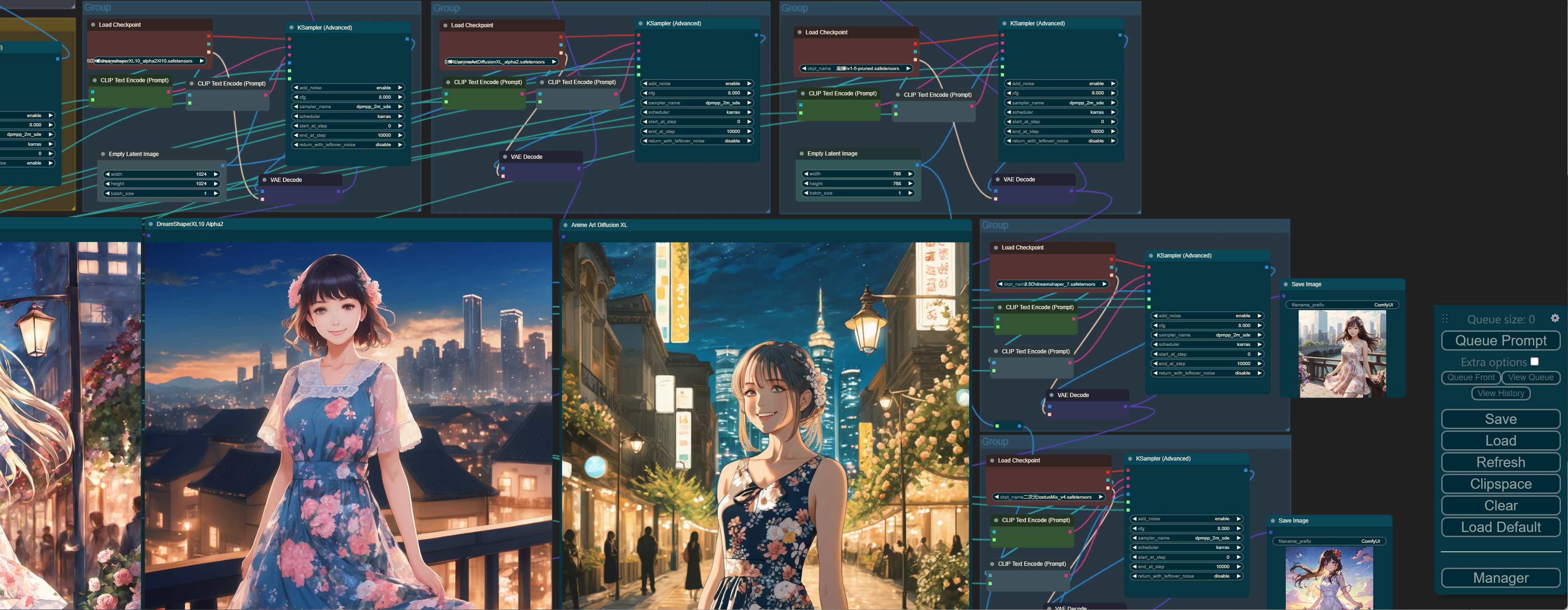Click right arrow of dreamshaperXL10_alpha2Xl10.safetensors selector
The width and height of the screenshot is (1568, 610).
click(x=201, y=61)
